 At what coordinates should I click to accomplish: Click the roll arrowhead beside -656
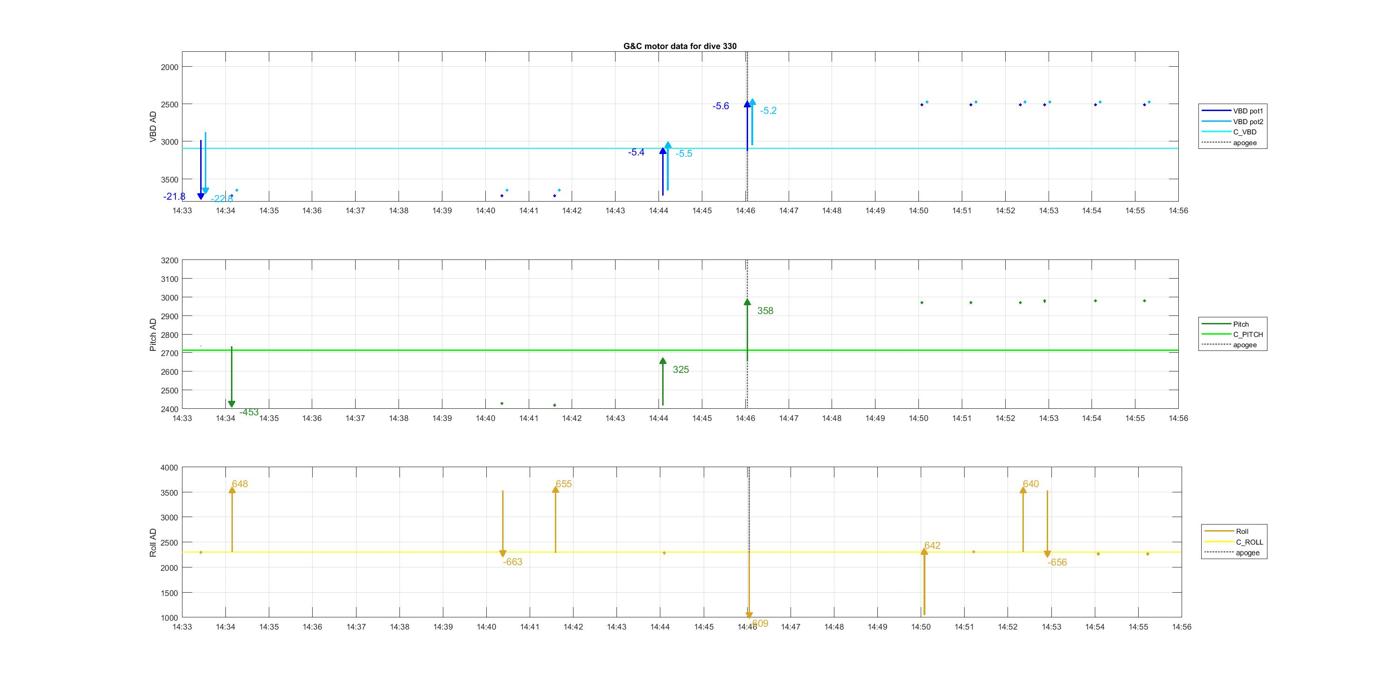(1047, 553)
